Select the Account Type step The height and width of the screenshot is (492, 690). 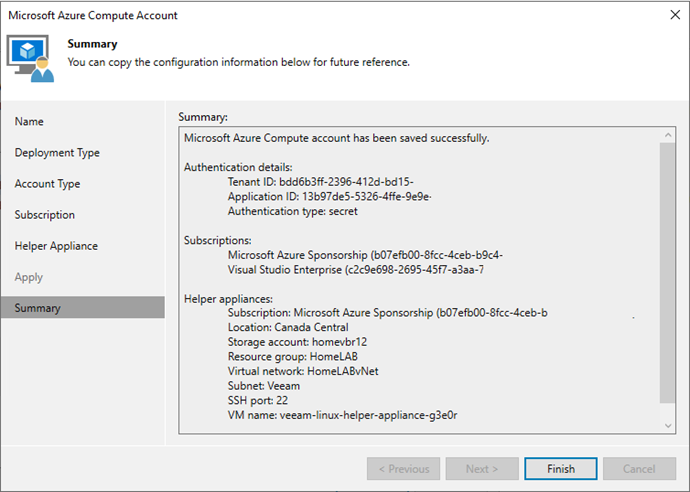pyautogui.click(x=48, y=184)
